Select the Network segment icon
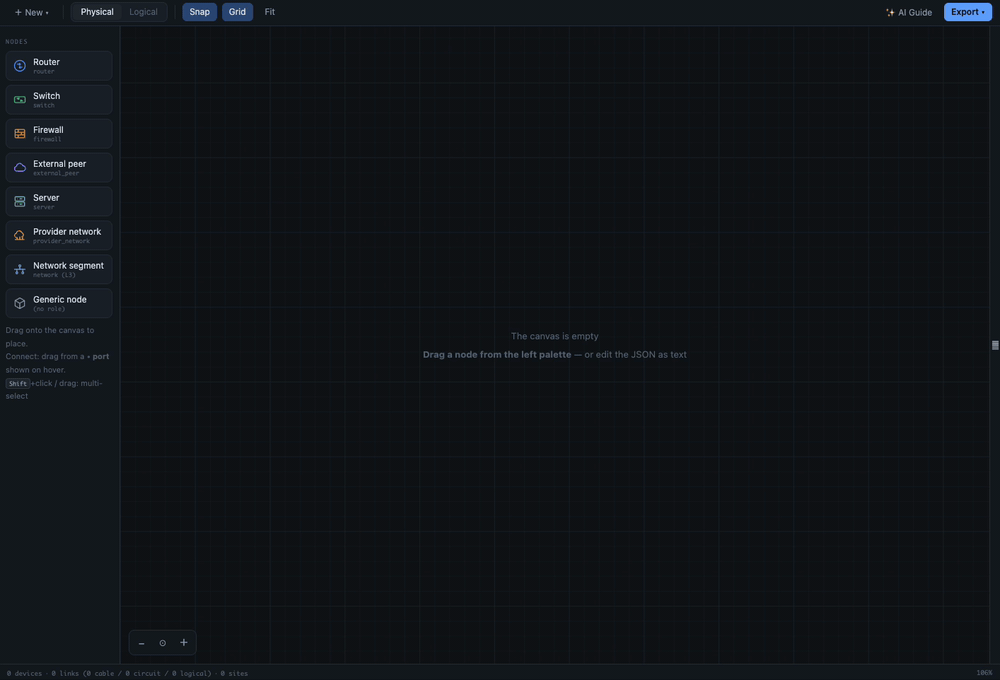The image size is (1000, 680). (20, 269)
